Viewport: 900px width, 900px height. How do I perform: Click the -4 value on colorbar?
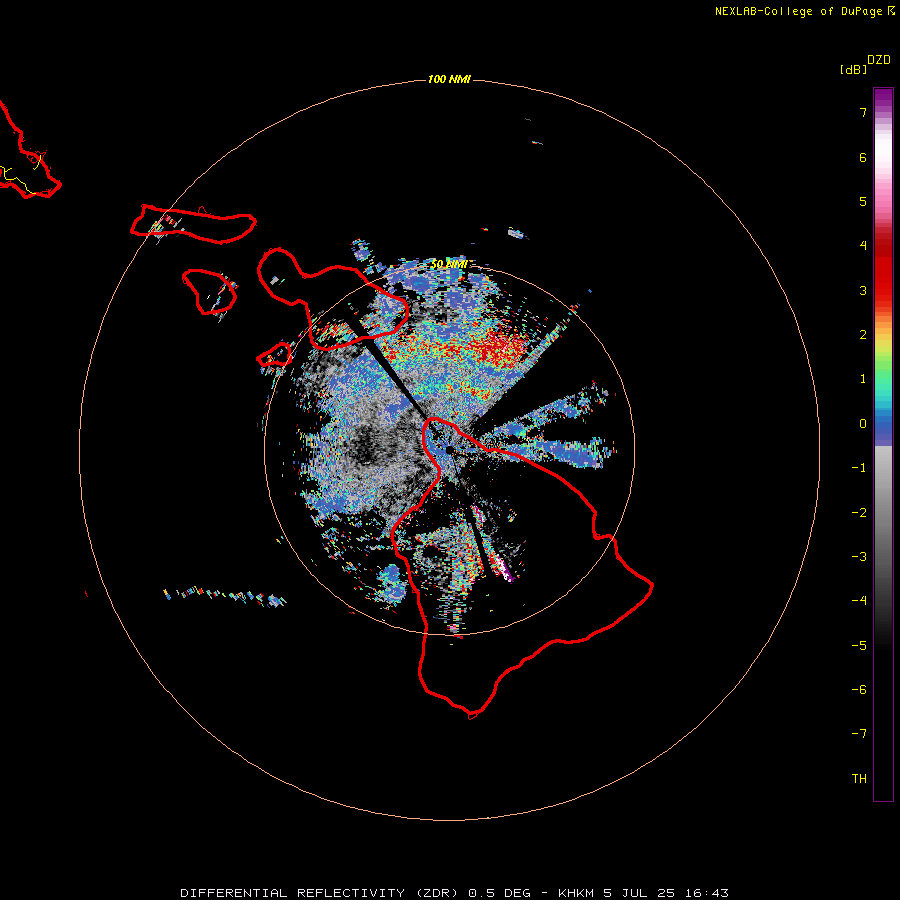(859, 601)
